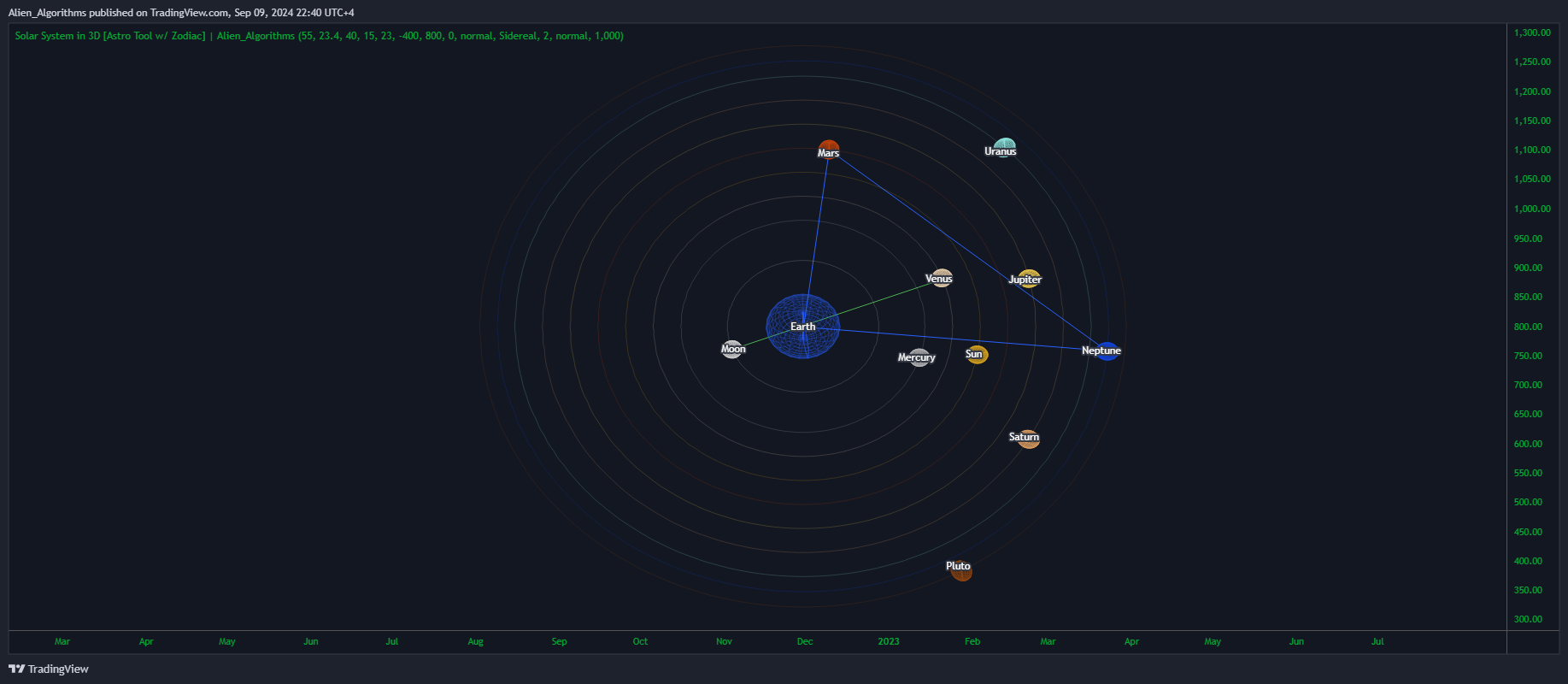
Task: Click the 1,200.00 price axis label
Action: pos(1532,91)
